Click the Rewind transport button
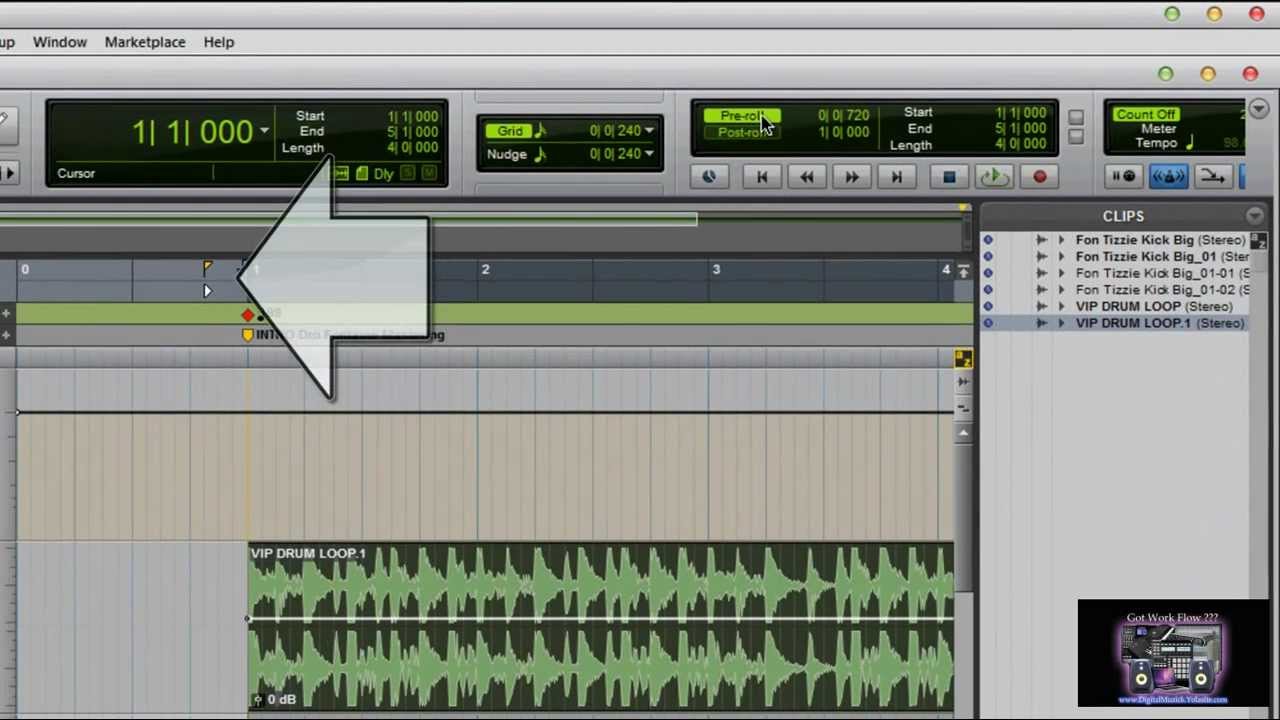This screenshot has height=720, width=1280. tap(807, 177)
